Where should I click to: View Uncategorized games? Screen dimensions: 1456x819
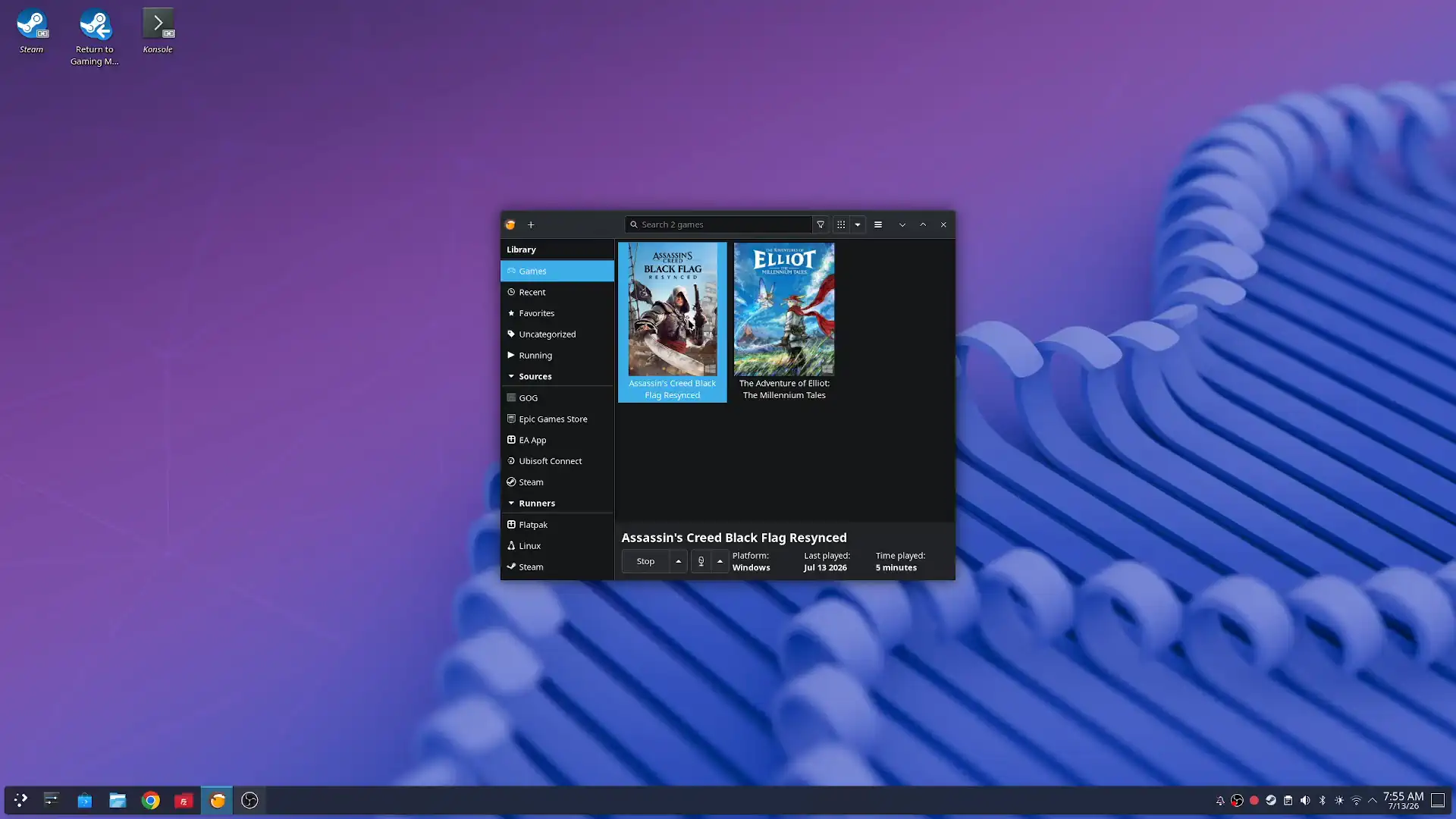557,334
